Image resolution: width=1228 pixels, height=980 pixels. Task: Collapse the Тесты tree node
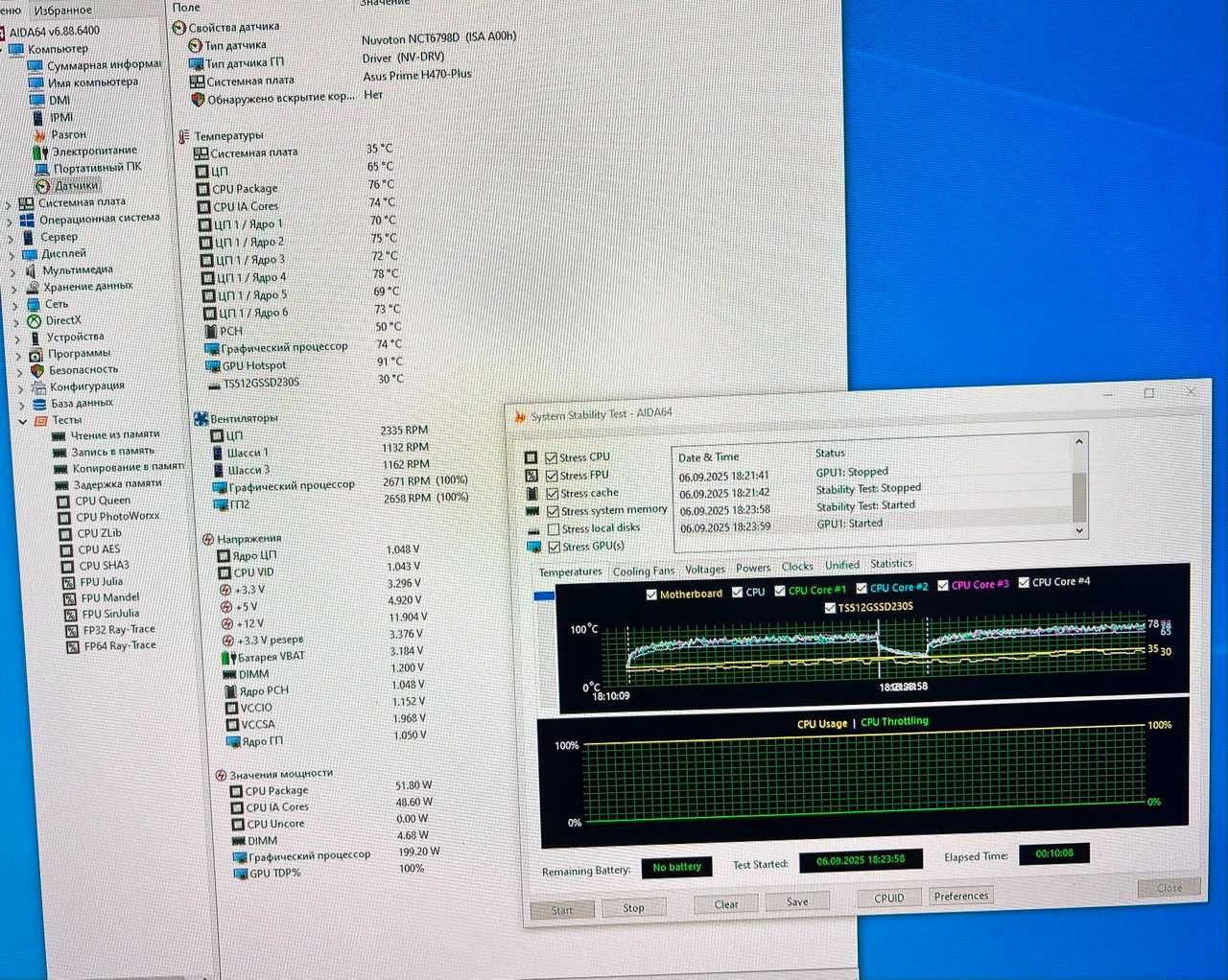pos(22,421)
